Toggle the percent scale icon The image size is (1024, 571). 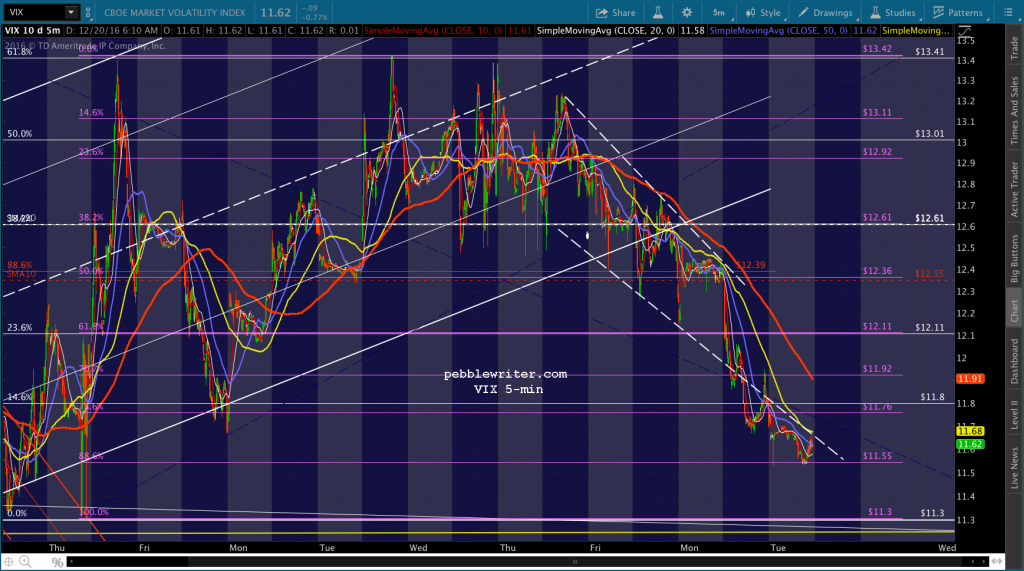point(57,562)
